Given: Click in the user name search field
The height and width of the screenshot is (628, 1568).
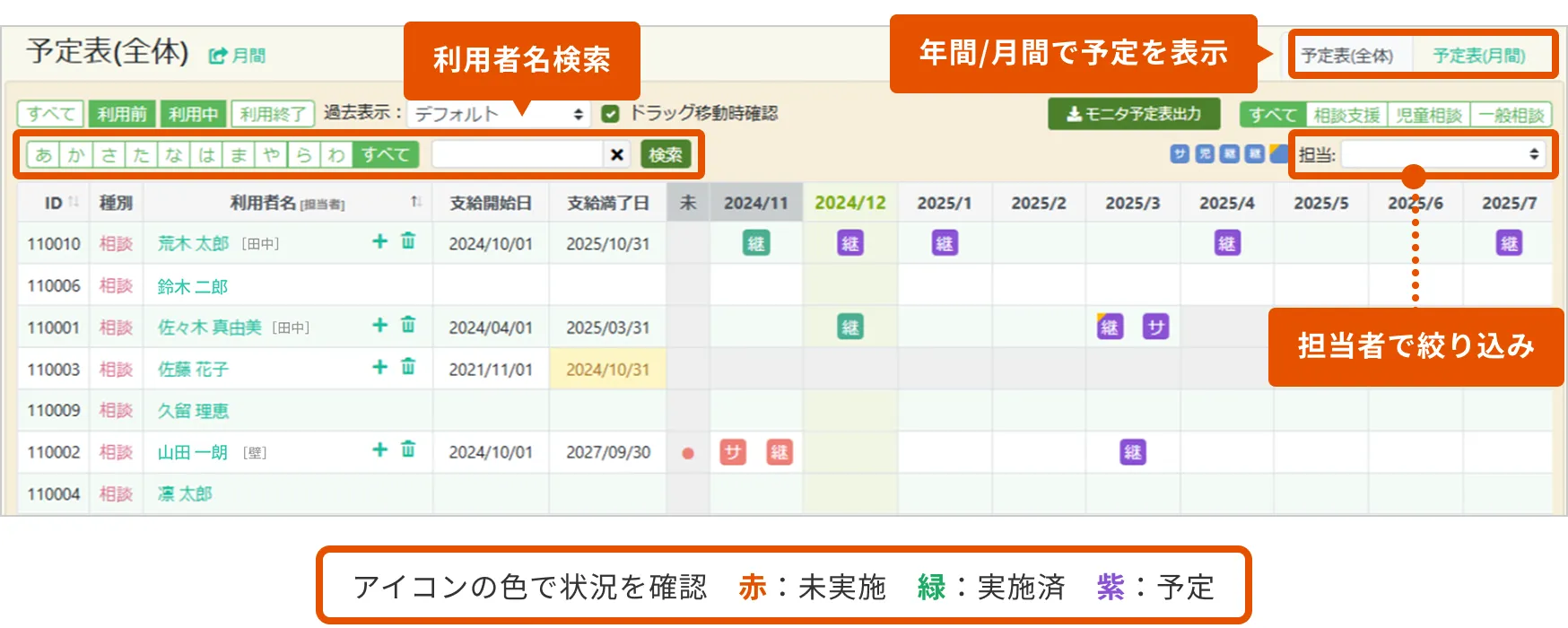Looking at the screenshot, I should pyautogui.click(x=517, y=154).
